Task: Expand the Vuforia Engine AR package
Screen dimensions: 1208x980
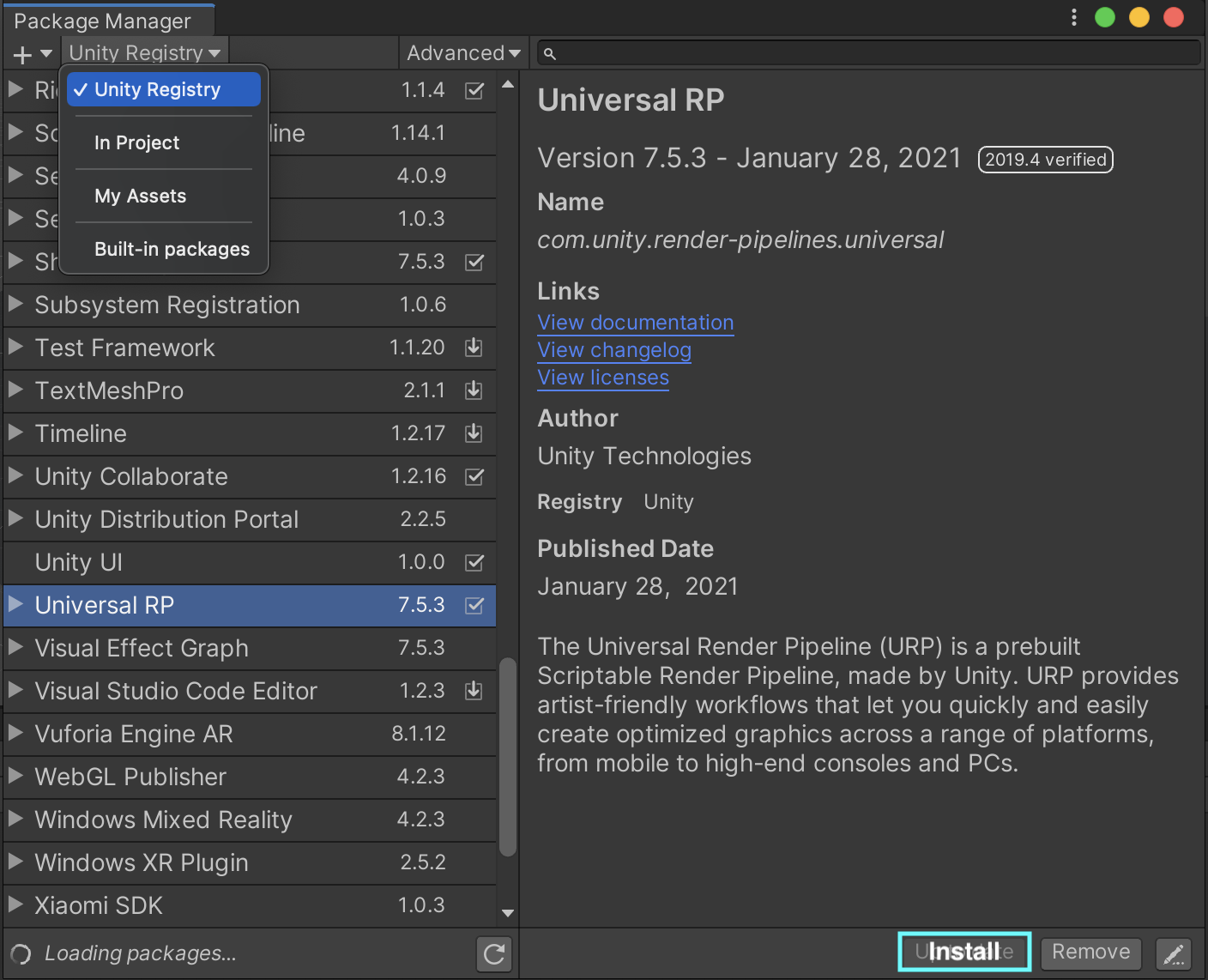Action: [15, 733]
